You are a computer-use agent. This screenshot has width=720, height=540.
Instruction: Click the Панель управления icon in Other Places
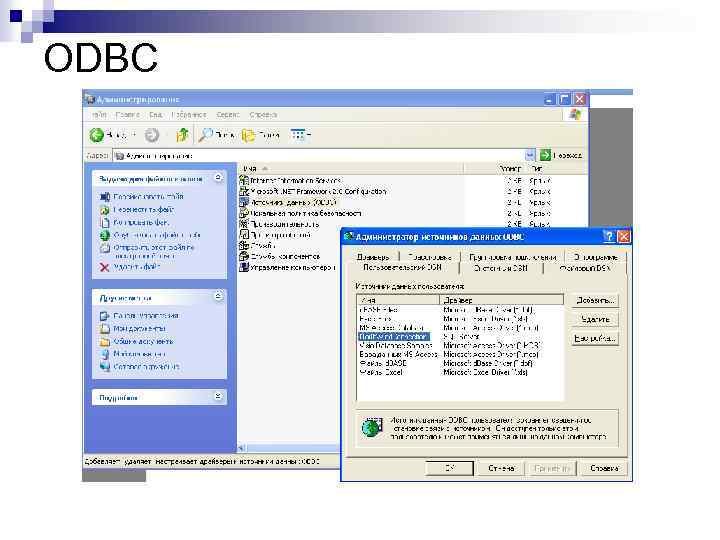pyautogui.click(x=105, y=316)
